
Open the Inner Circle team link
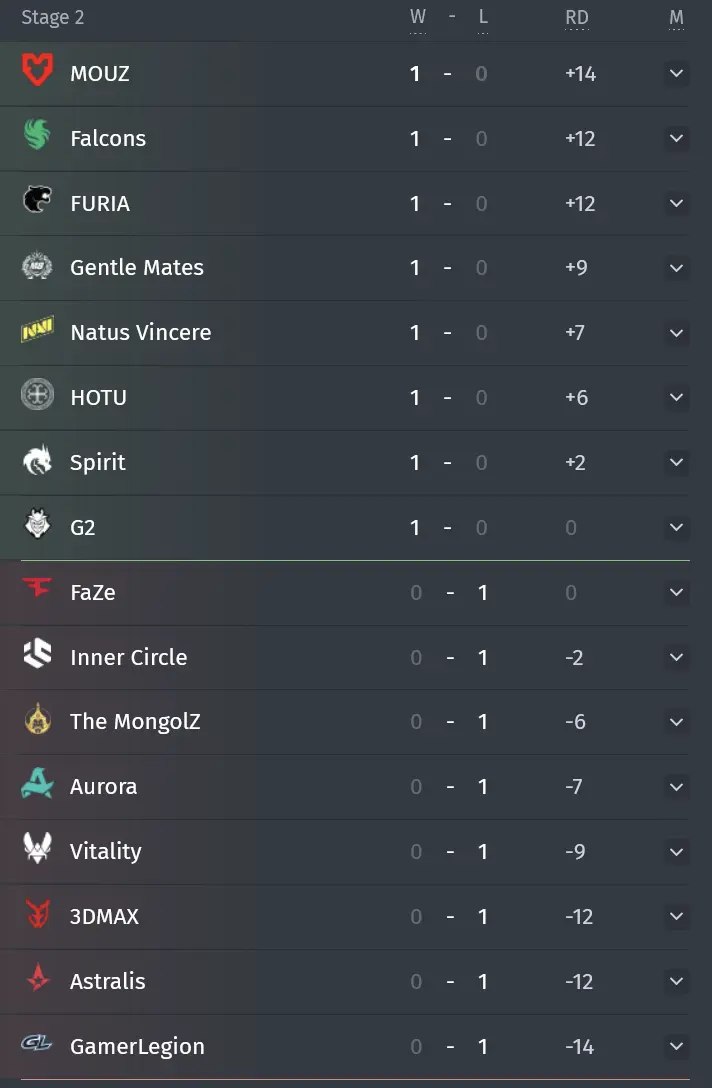[x=128, y=657]
